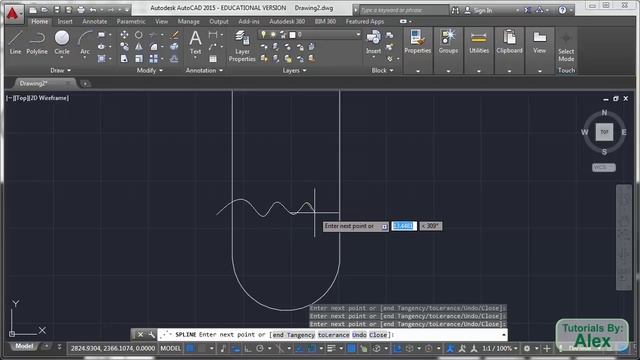Click the Plot printer icon
Screen dimensions: 640x360
81,10
